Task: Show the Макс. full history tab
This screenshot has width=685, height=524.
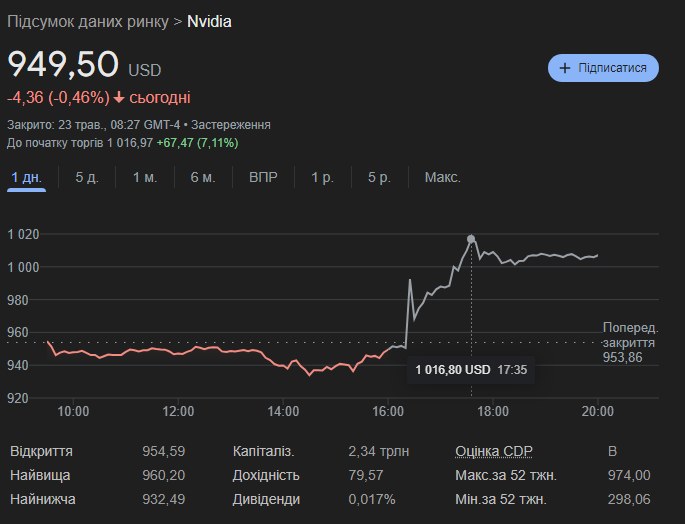Action: (443, 177)
